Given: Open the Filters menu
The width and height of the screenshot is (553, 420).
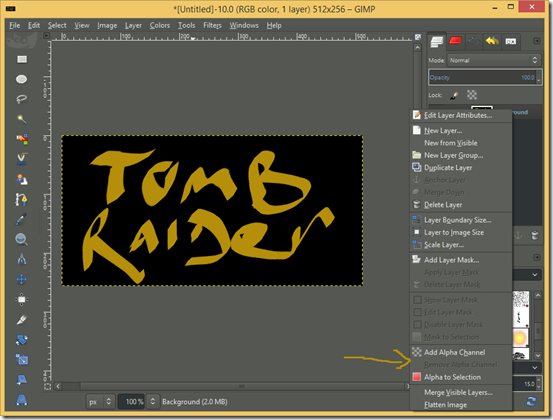Looking at the screenshot, I should click(212, 25).
